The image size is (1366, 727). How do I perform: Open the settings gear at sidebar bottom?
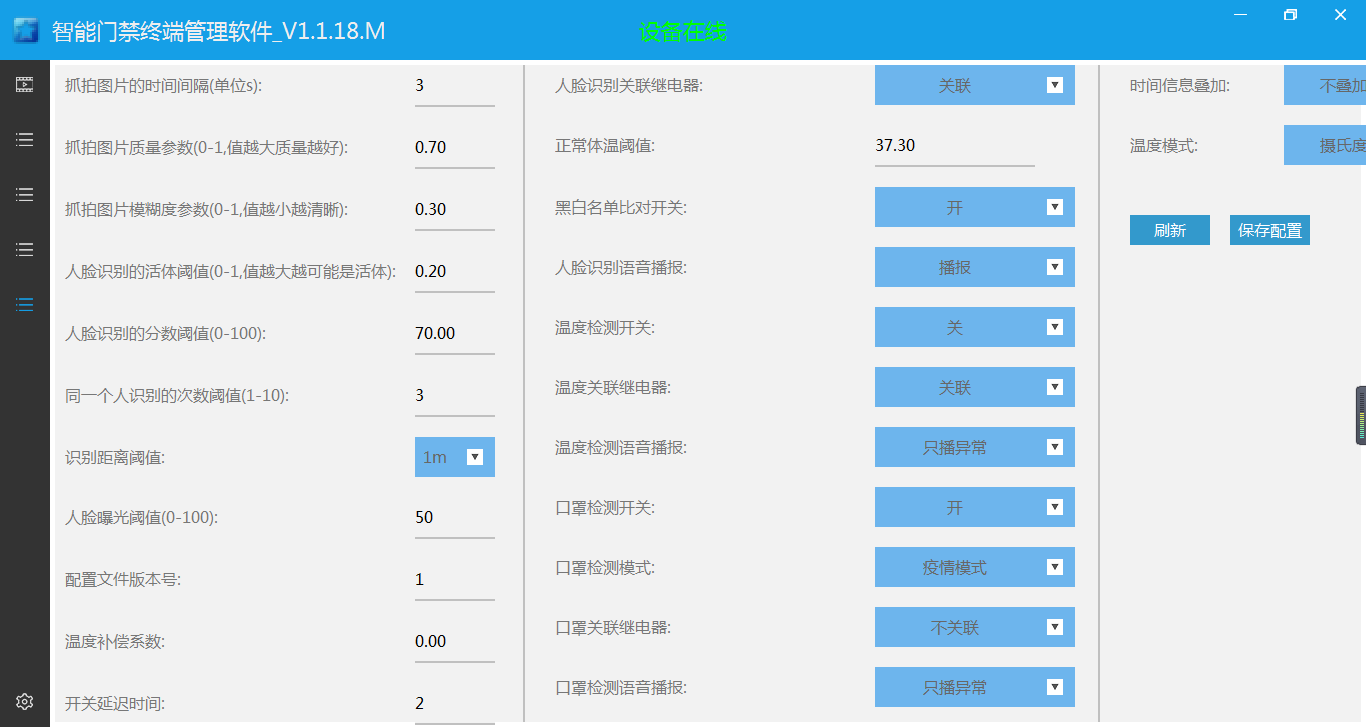pos(25,700)
